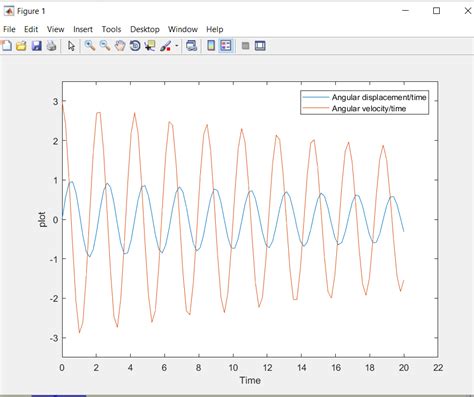Screen dimensions: 474x397
Task: Click the 'Figure 1' window title
Action: 31,11
